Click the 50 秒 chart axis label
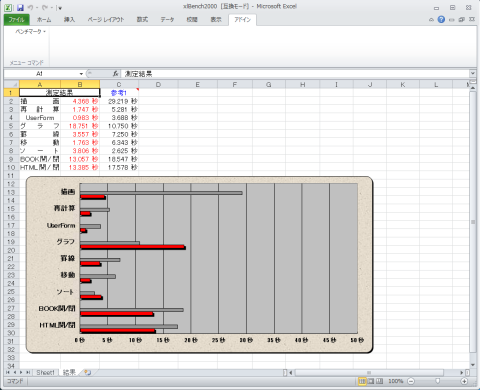Viewport: 480px width, 390px height. [x=357, y=340]
